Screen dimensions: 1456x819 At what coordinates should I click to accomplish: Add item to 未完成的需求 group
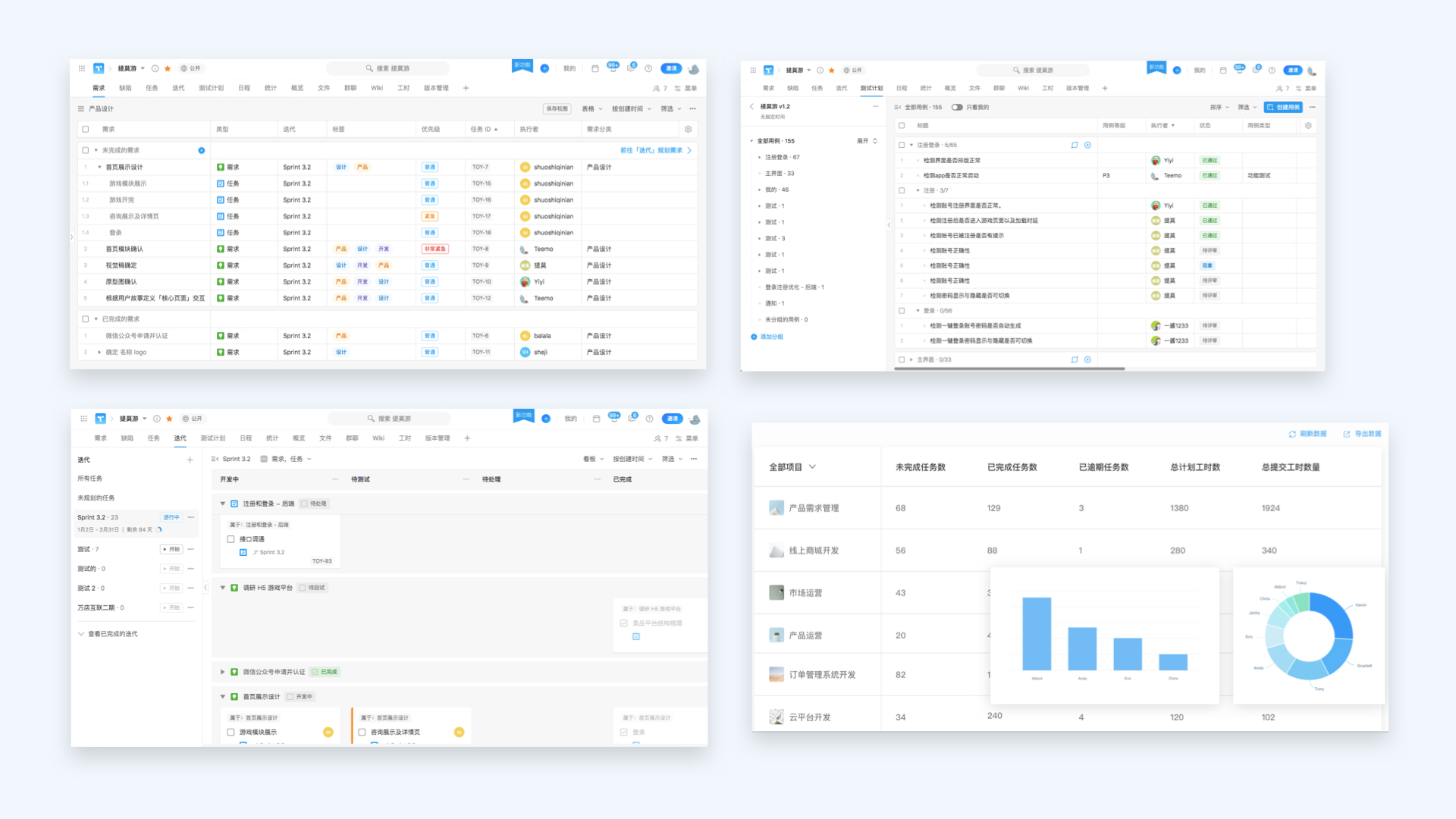coord(202,150)
